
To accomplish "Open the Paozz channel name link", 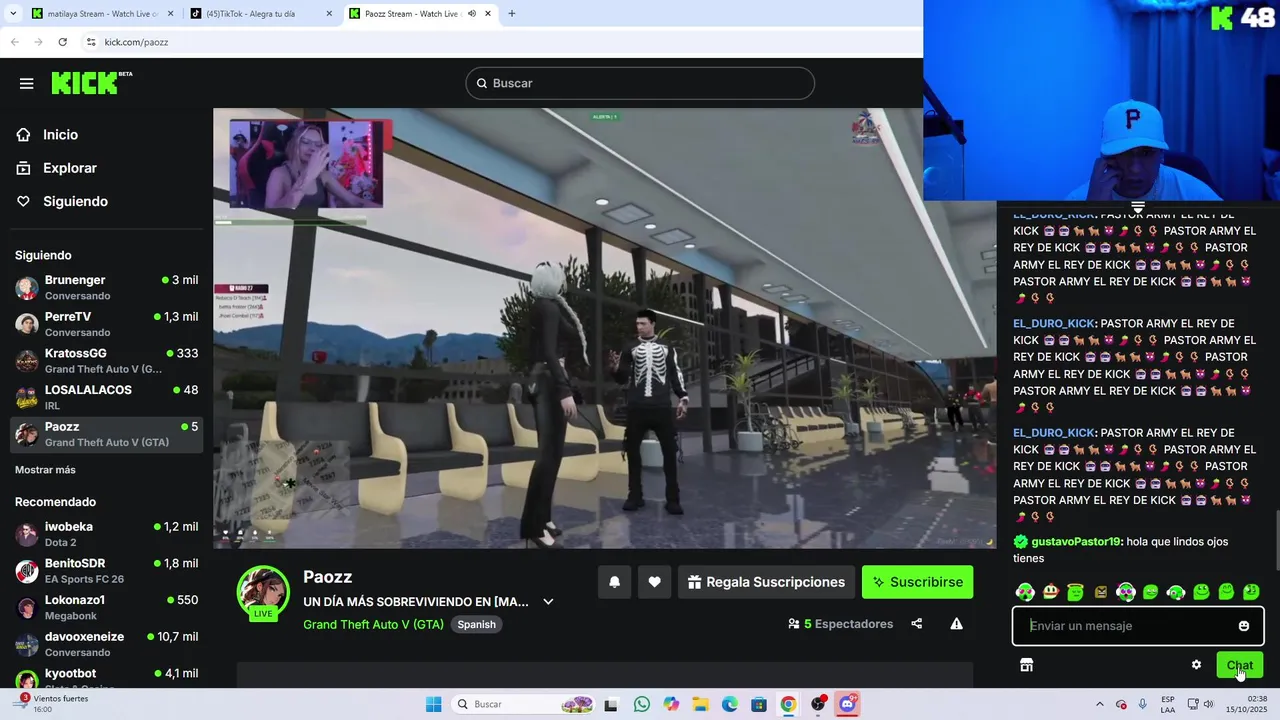I will [328, 577].
